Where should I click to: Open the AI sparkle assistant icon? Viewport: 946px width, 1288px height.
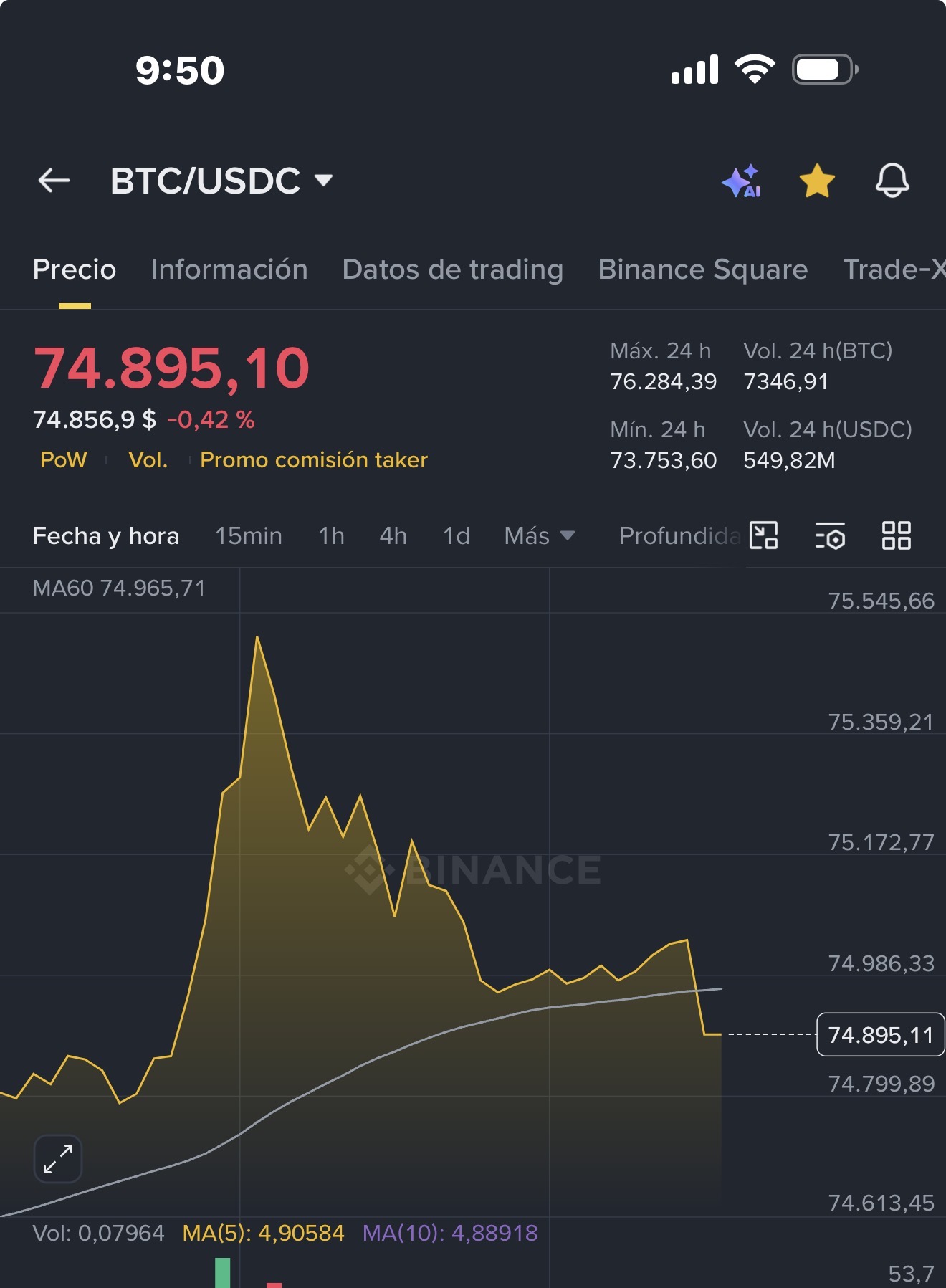click(742, 181)
